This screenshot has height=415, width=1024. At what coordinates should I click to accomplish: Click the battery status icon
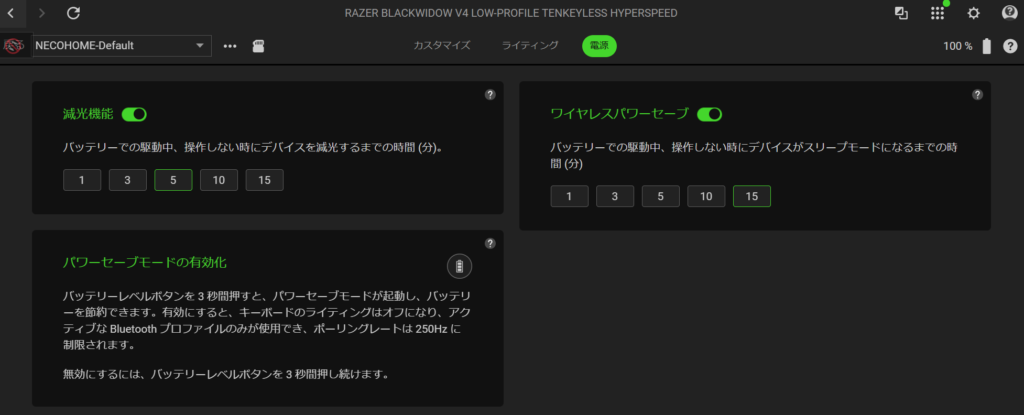pos(987,46)
